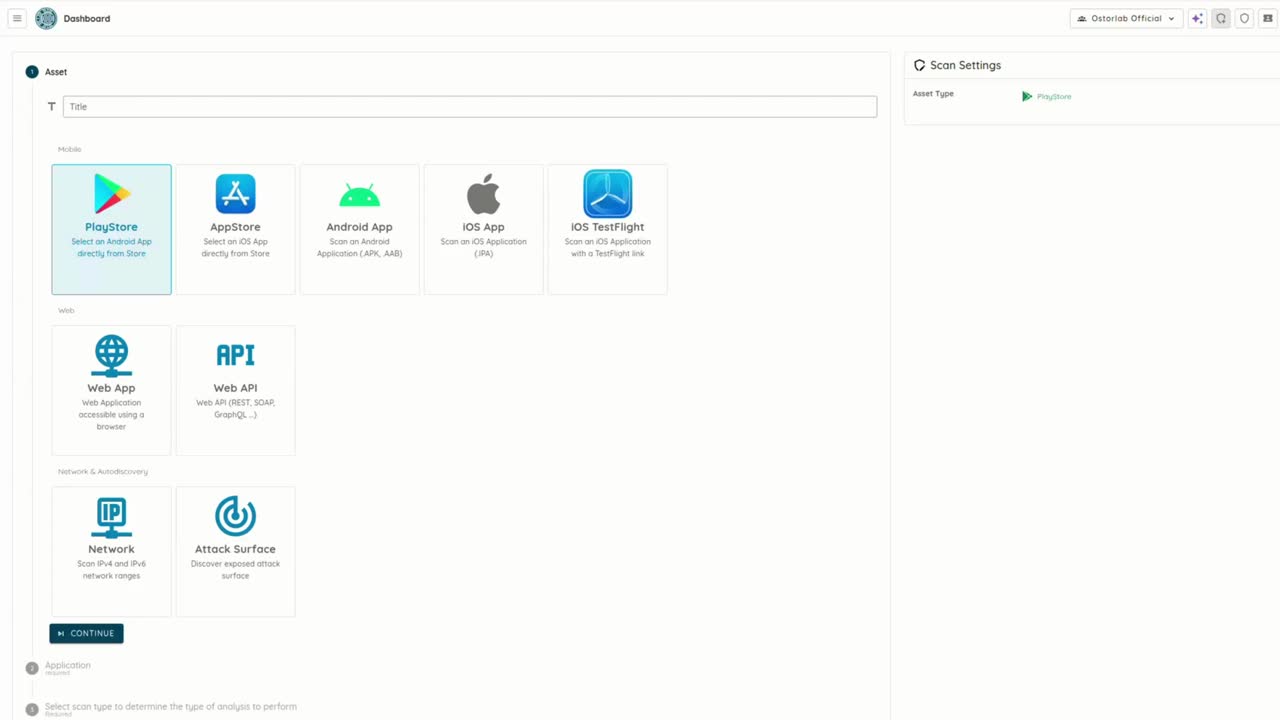
Task: Click the shield icon in top bar
Action: [x=1245, y=18]
